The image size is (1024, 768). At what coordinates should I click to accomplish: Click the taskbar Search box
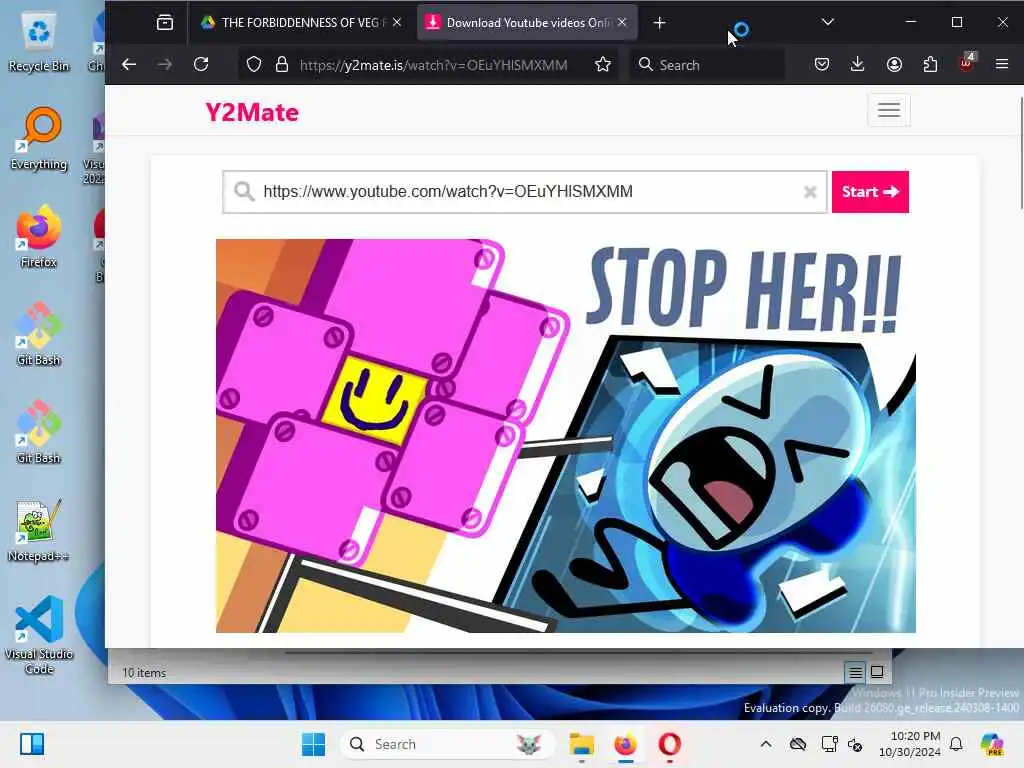click(x=447, y=744)
